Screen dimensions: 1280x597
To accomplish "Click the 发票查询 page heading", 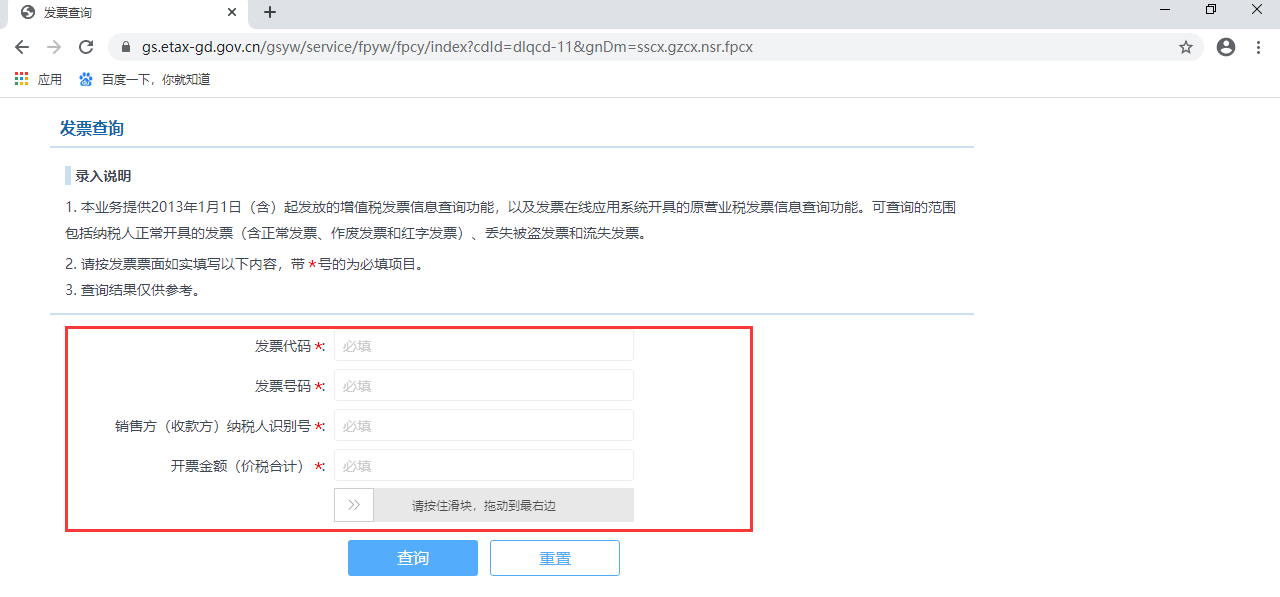I will click(92, 129).
